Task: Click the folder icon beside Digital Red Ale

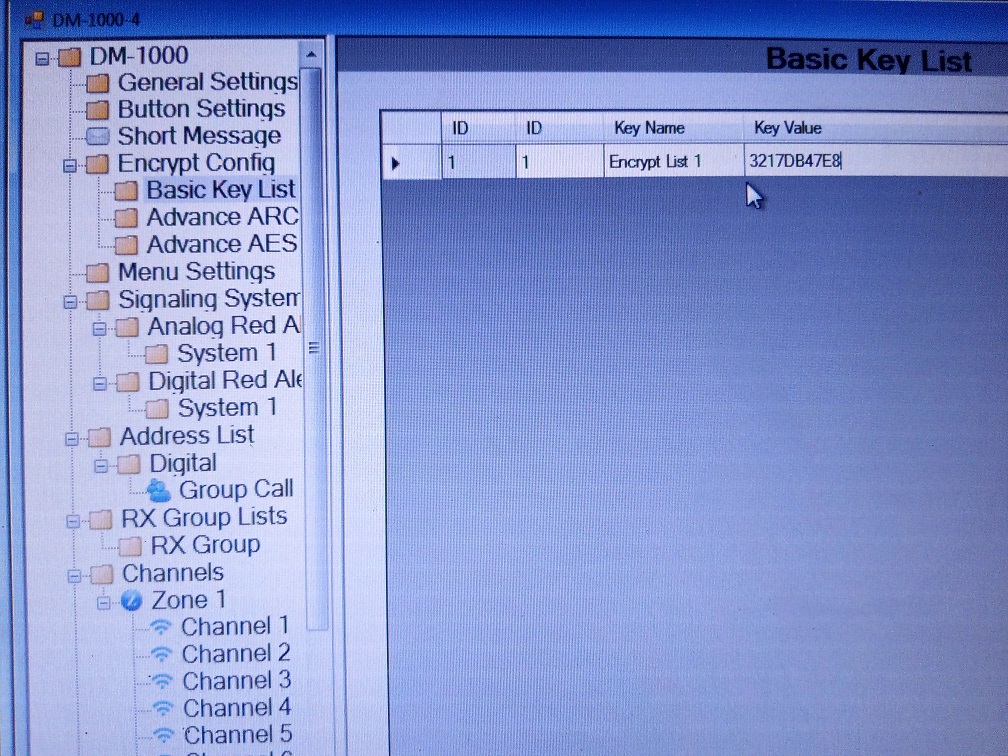Action: [x=128, y=382]
